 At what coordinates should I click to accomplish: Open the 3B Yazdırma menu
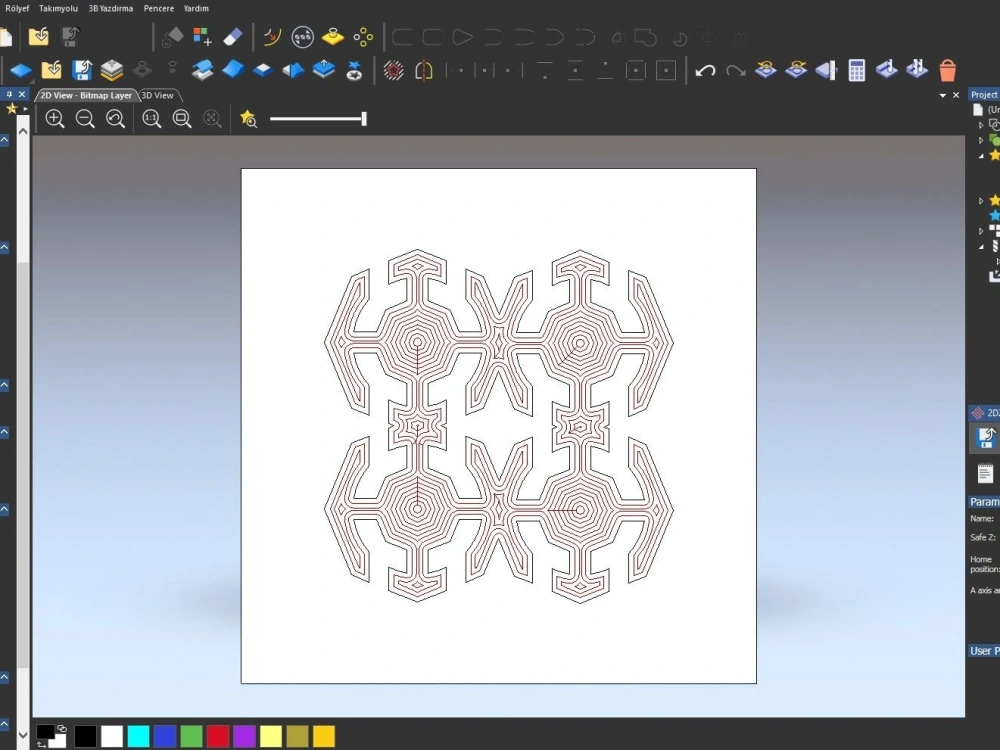coord(110,8)
